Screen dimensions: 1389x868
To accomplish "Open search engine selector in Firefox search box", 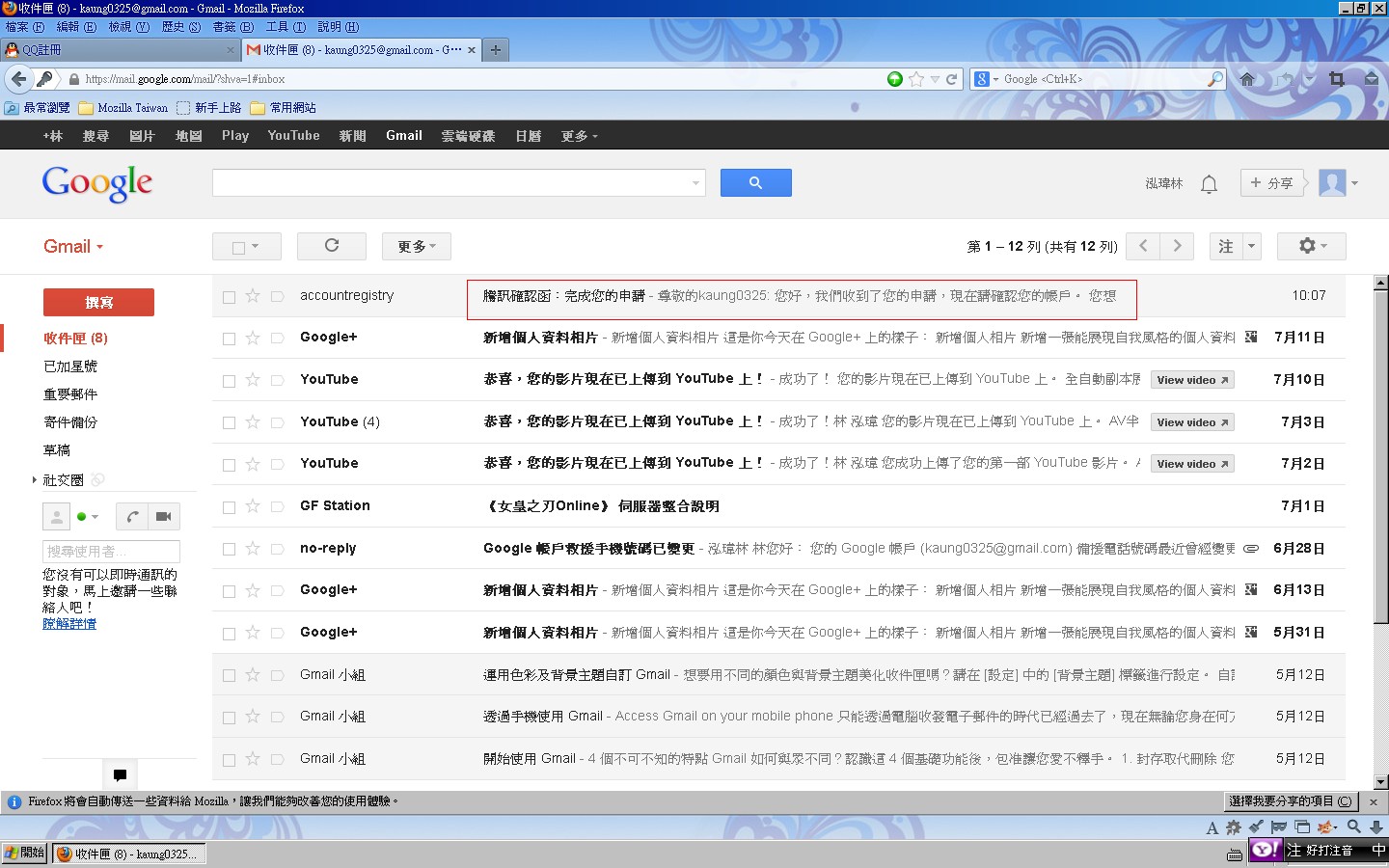I will point(986,79).
